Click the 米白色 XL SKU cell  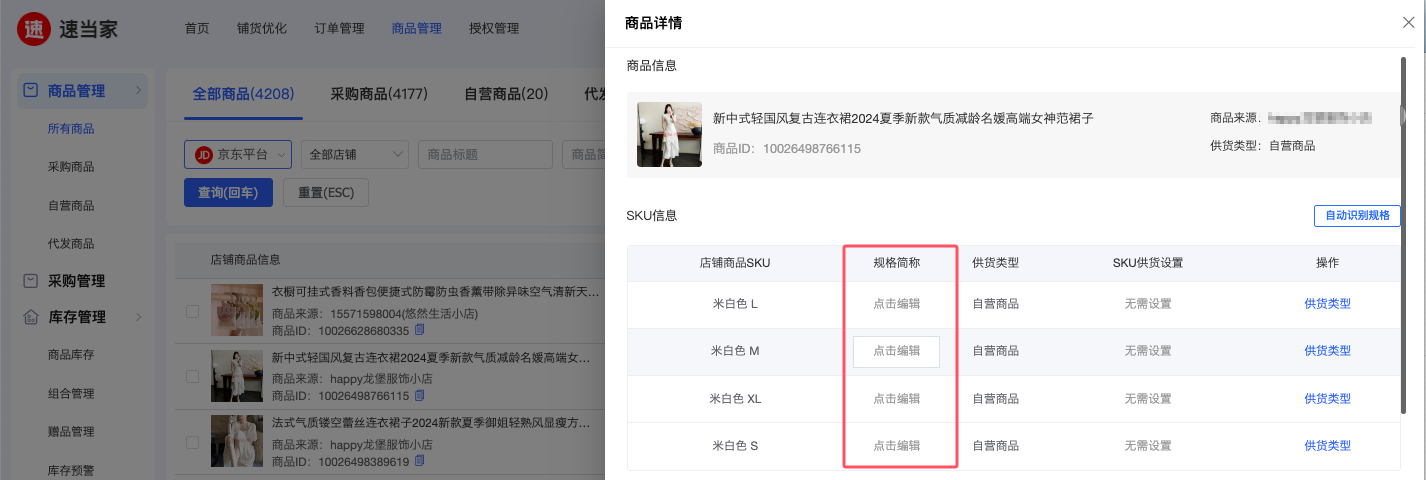click(735, 399)
